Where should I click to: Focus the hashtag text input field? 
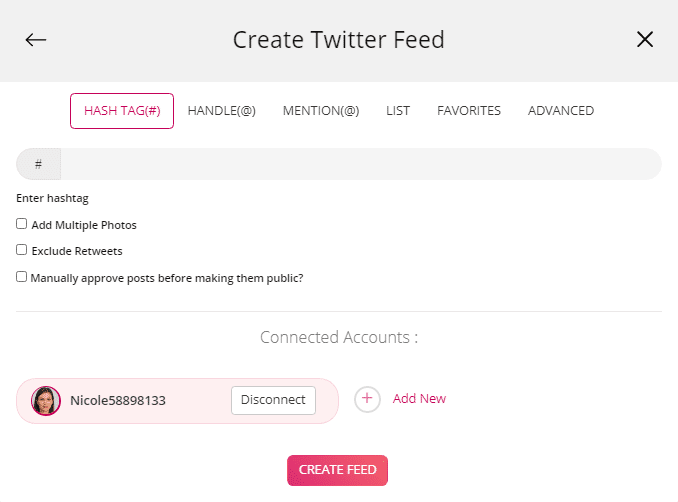coord(360,164)
